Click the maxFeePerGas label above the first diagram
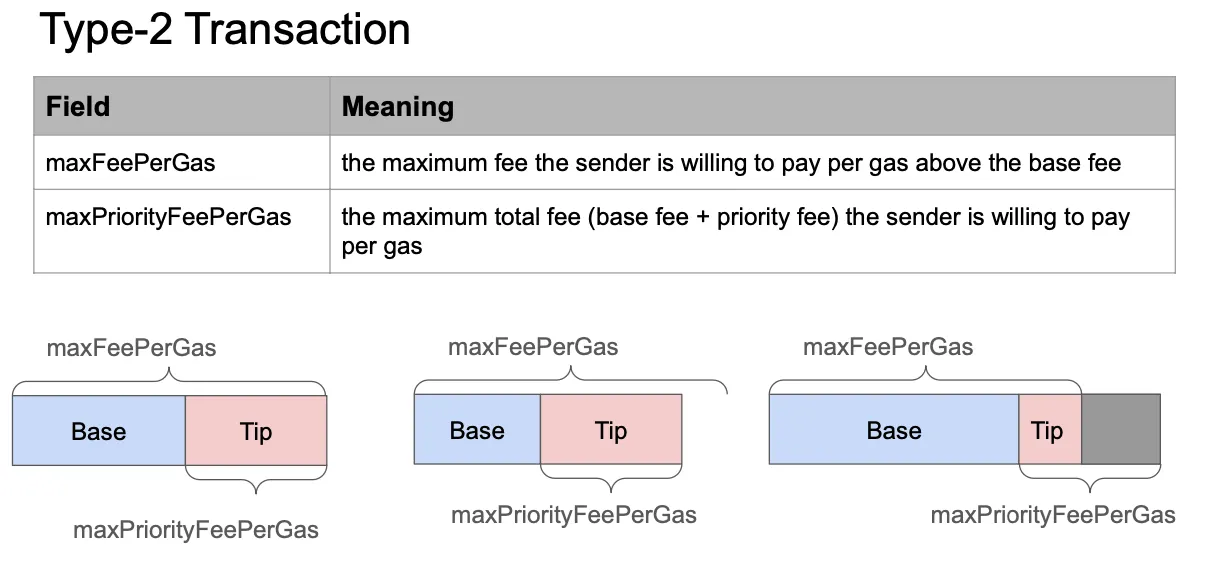 click(x=131, y=349)
